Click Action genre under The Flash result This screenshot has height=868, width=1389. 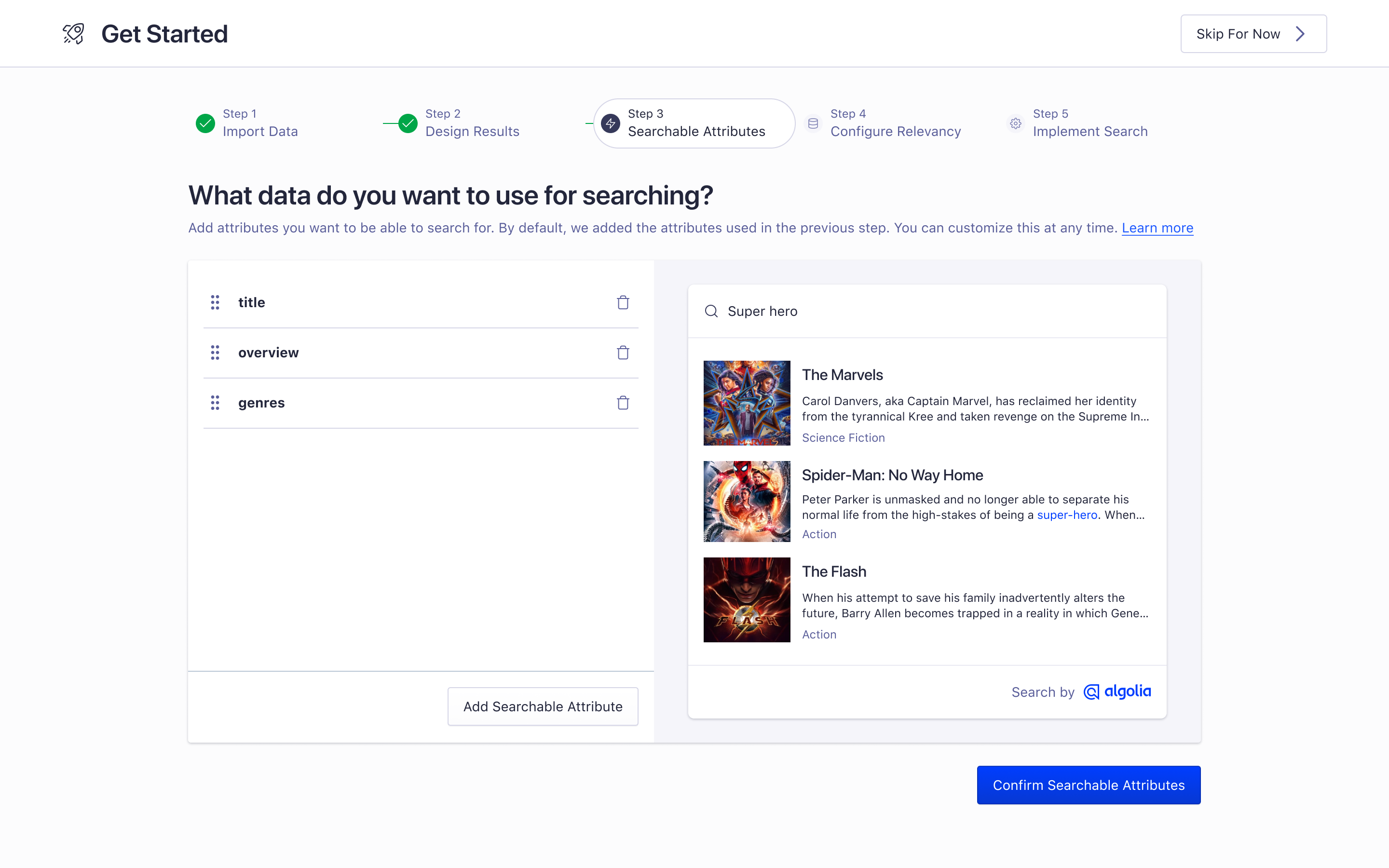pos(819,634)
